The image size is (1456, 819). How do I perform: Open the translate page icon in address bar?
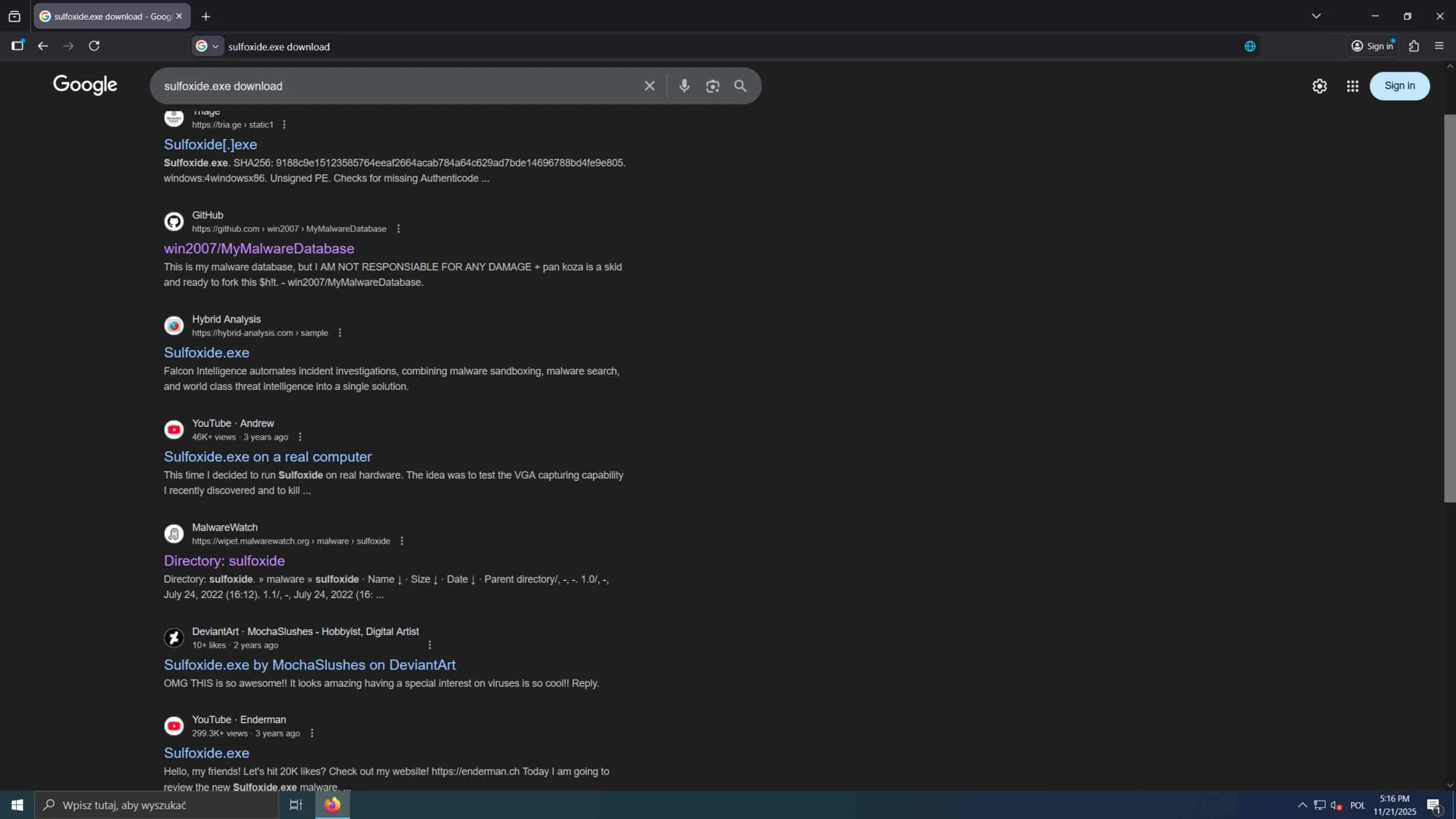[1250, 47]
